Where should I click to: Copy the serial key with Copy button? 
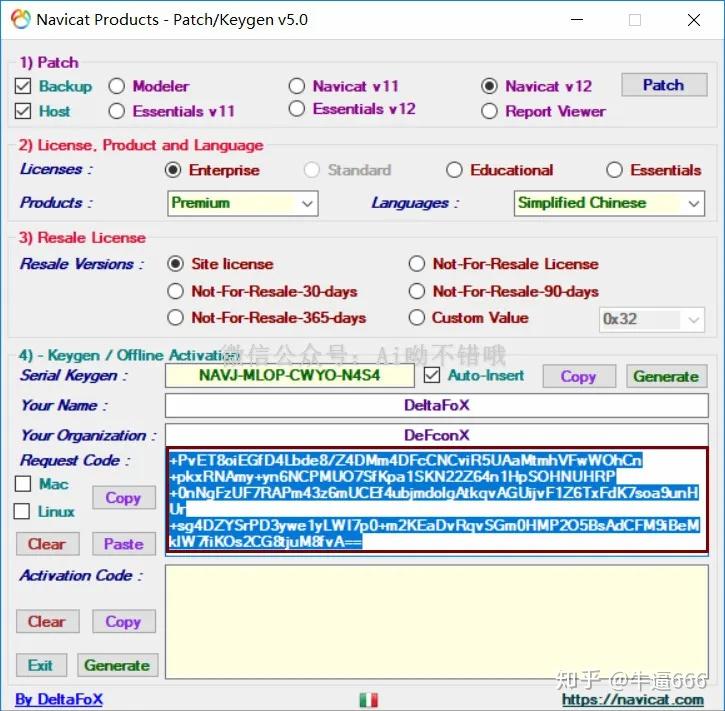(x=579, y=376)
